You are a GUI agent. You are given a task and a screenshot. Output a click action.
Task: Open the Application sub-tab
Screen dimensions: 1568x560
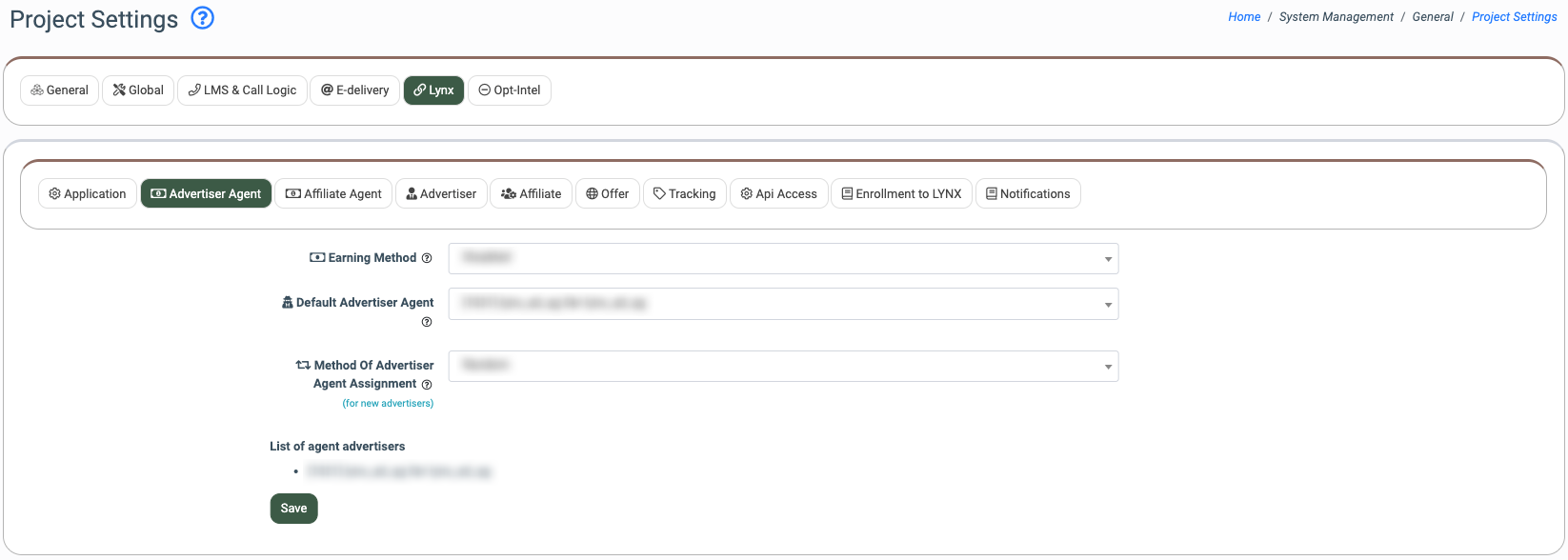click(x=88, y=194)
